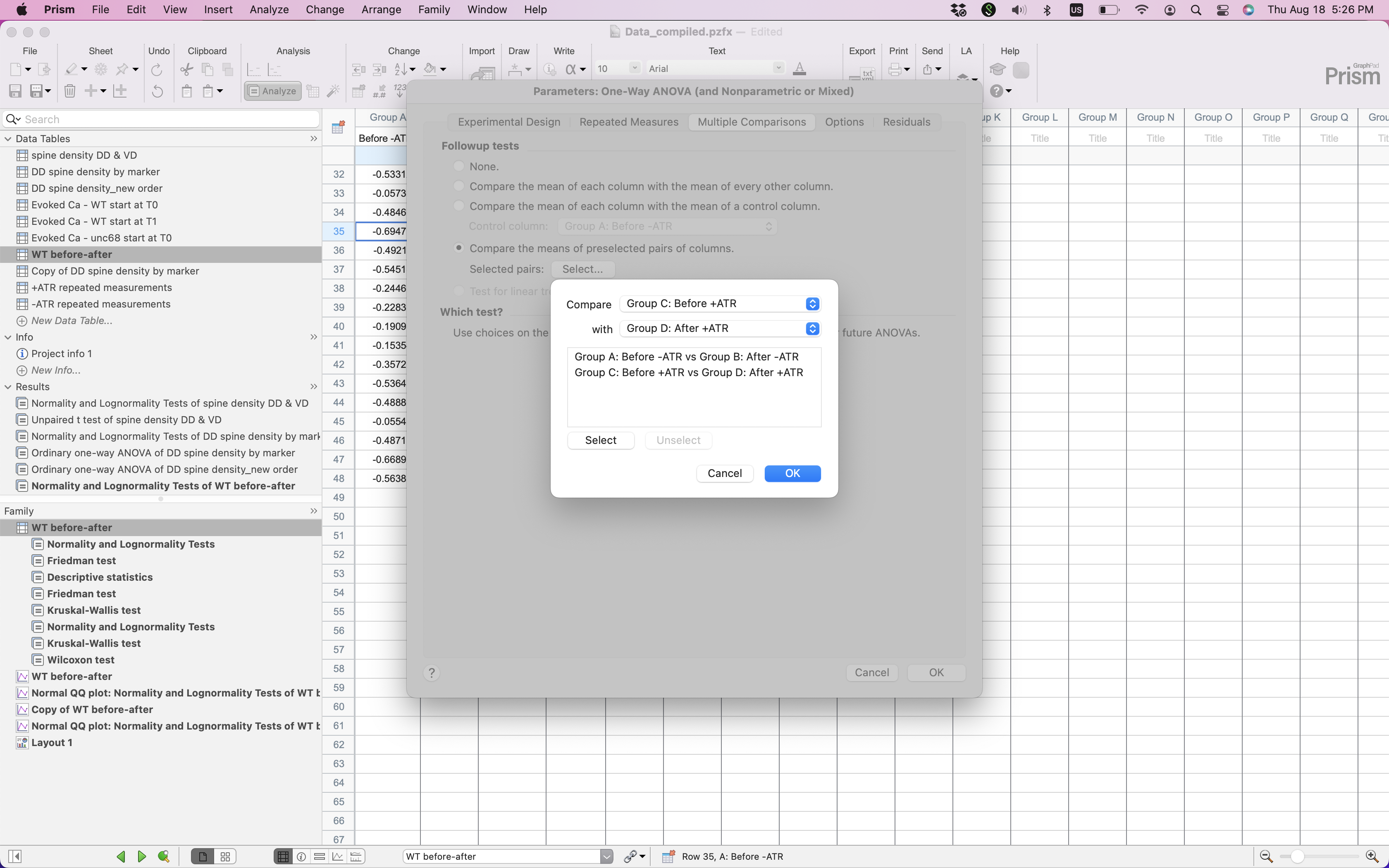Open the Analyze menu in menu bar
This screenshot has width=1389, height=868.
[269, 10]
